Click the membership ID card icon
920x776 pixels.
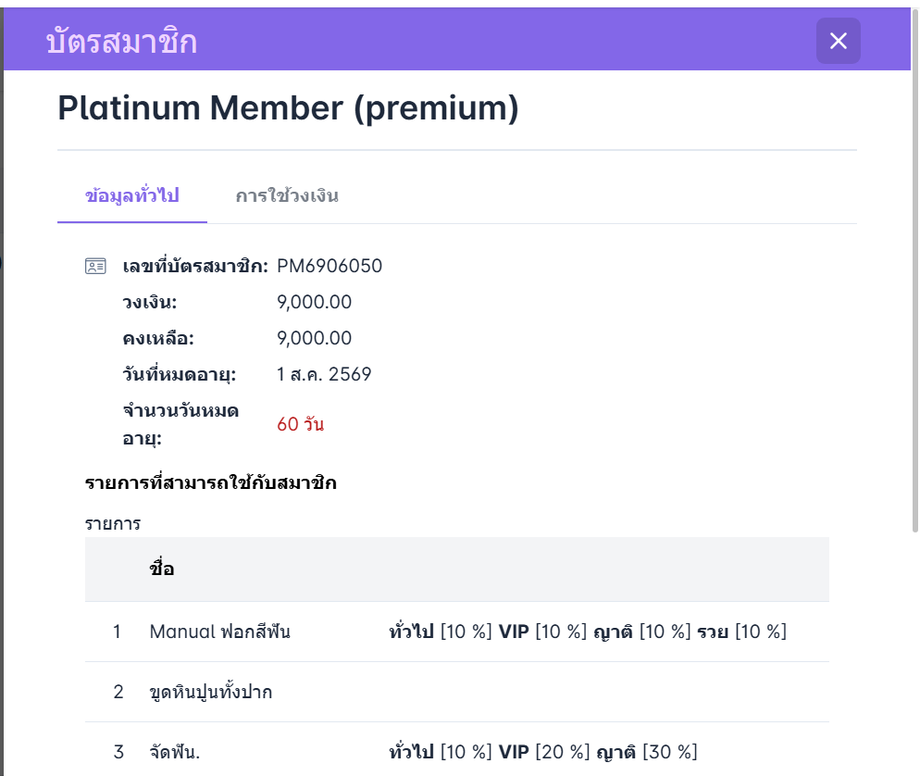[96, 266]
